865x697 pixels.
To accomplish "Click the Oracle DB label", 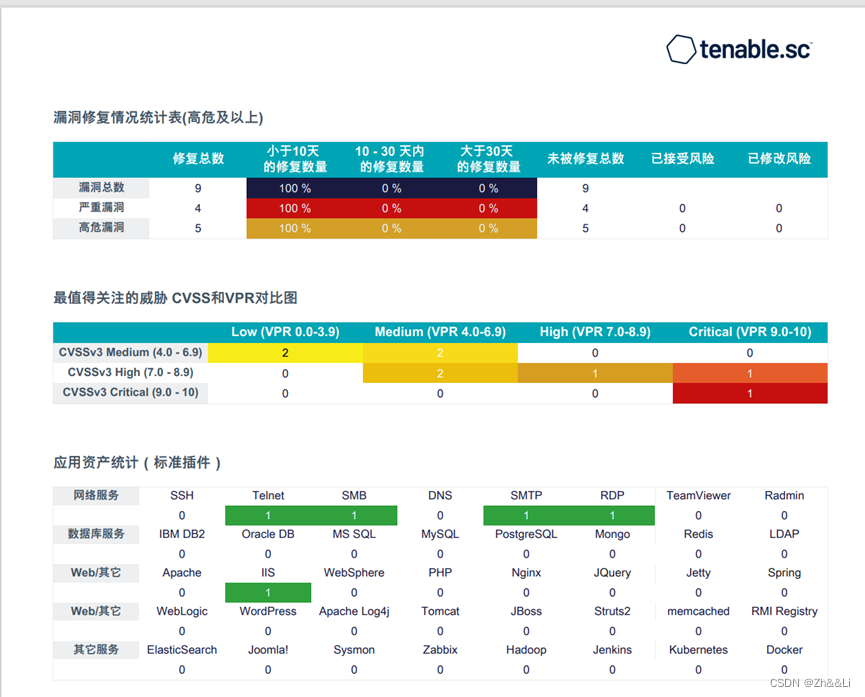I will [x=268, y=534].
